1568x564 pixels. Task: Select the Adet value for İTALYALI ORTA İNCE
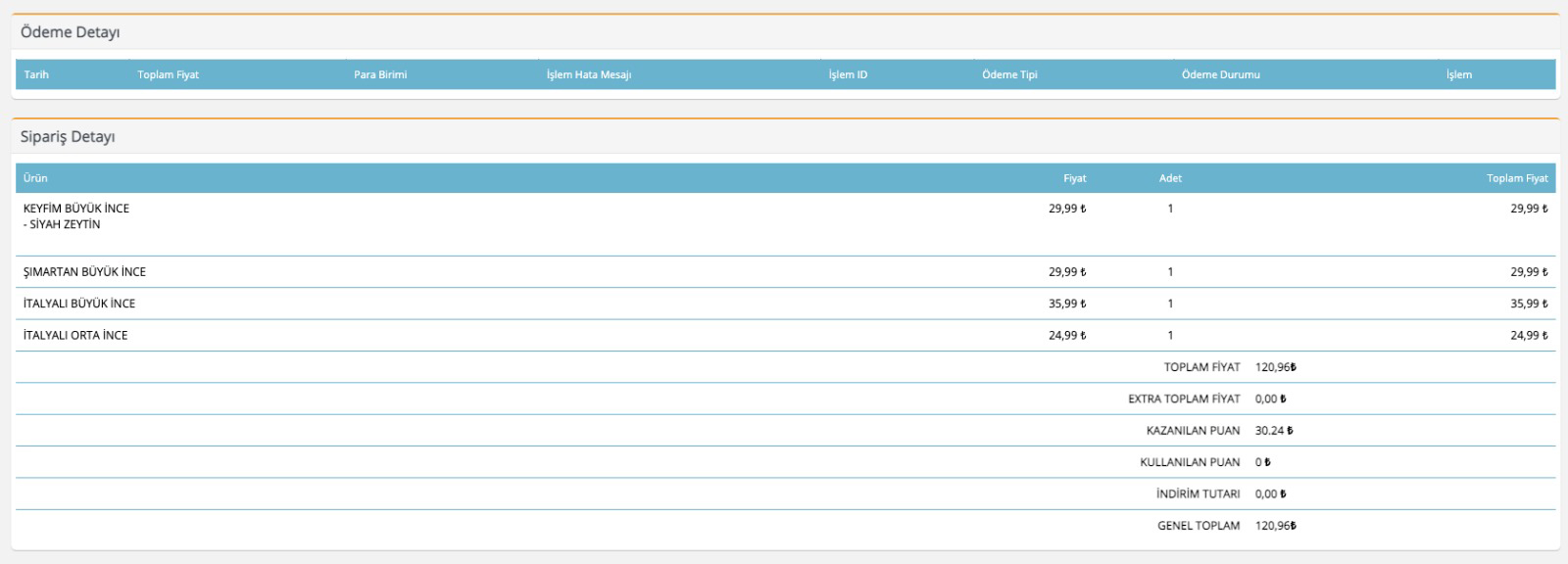point(1170,335)
